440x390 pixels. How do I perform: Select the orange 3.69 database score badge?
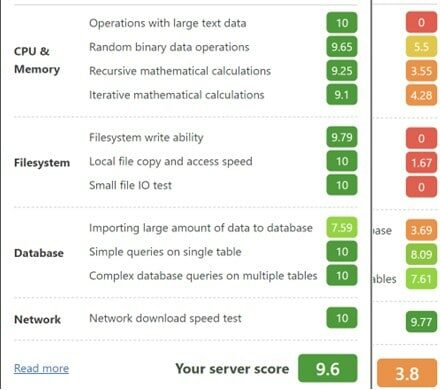point(421,230)
